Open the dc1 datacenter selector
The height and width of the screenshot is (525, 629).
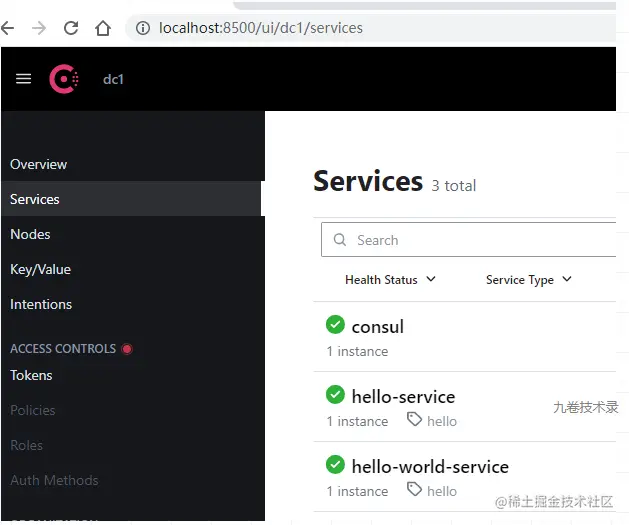click(113, 79)
